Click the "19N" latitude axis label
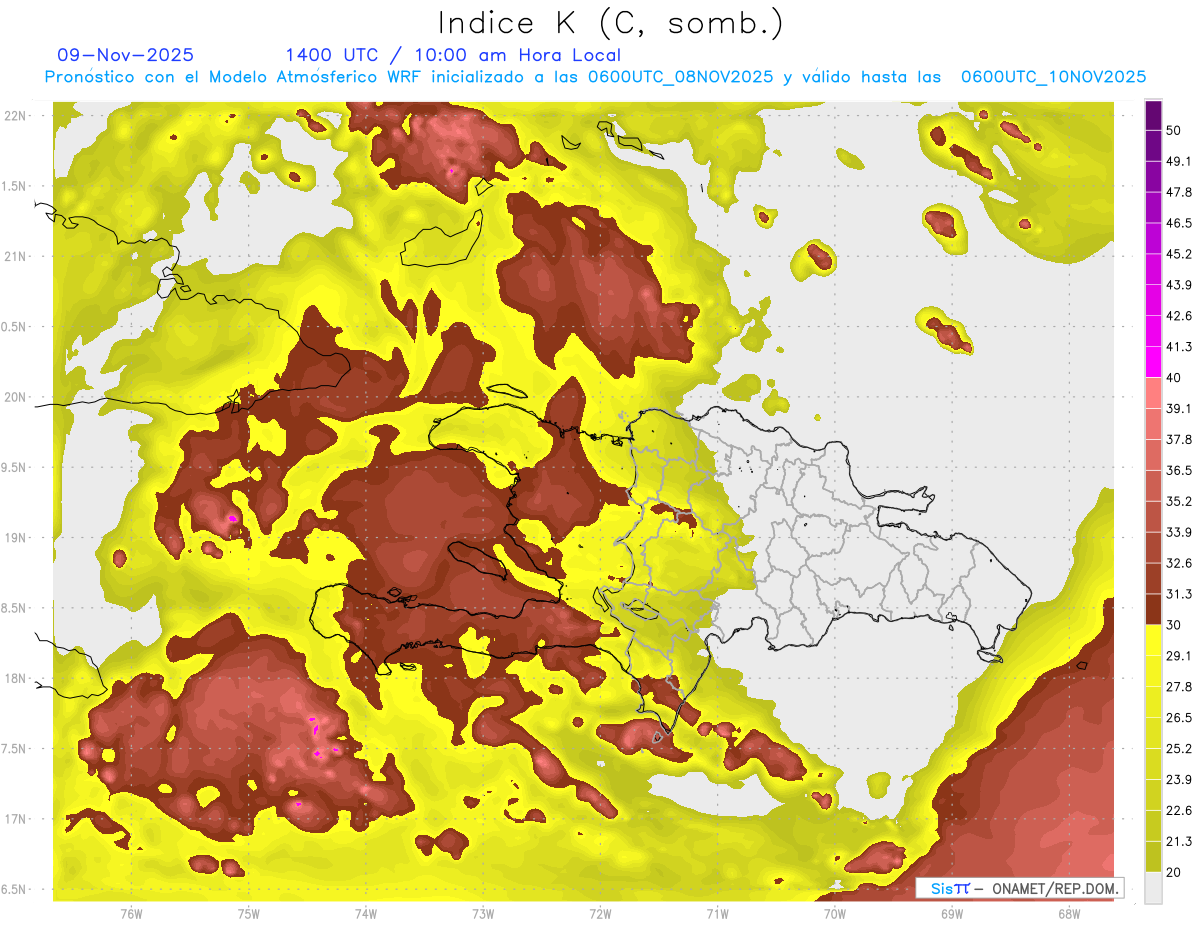Viewport: 1200px width, 927px height. (15, 537)
